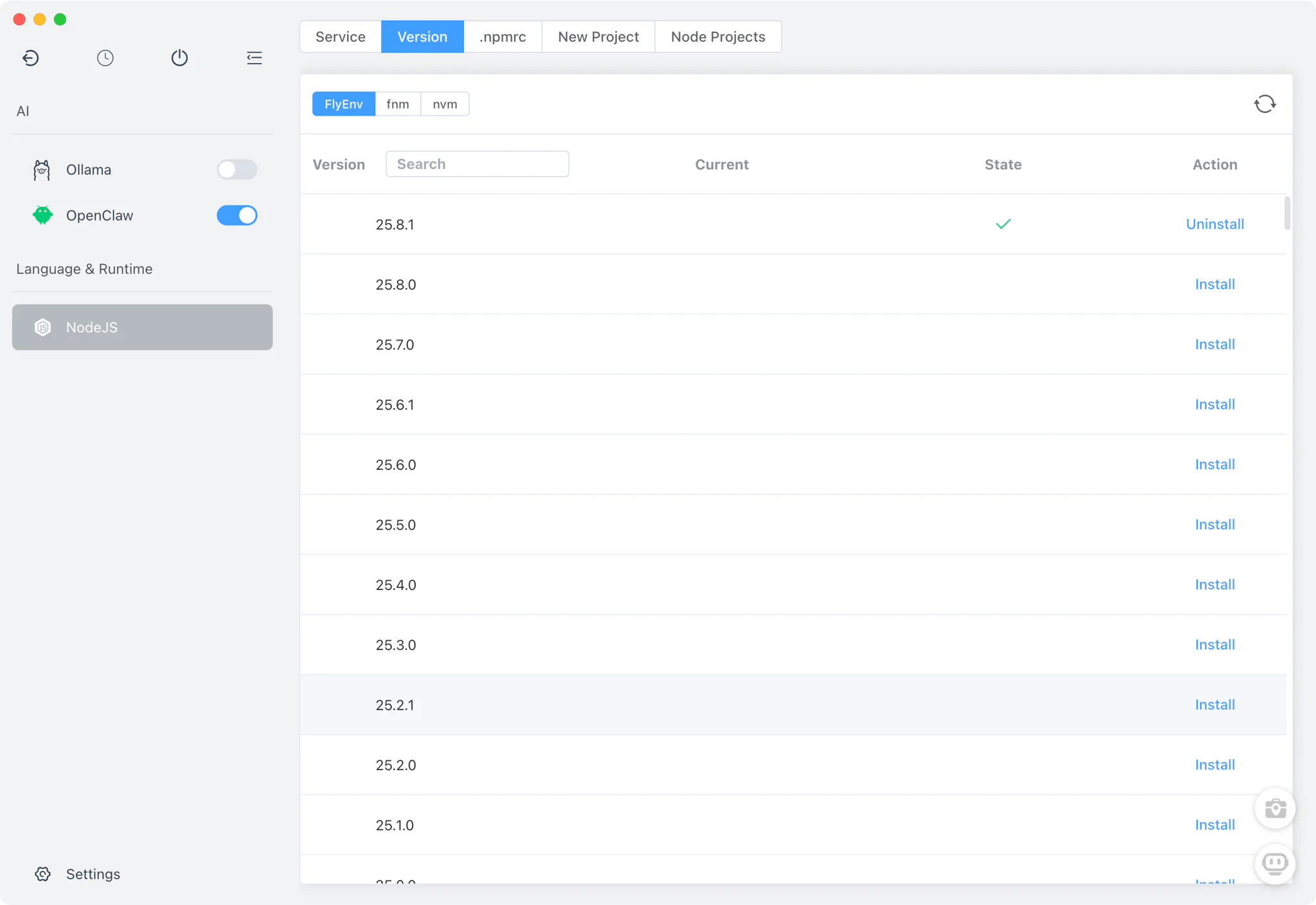Switch to the Service tab

tap(341, 37)
